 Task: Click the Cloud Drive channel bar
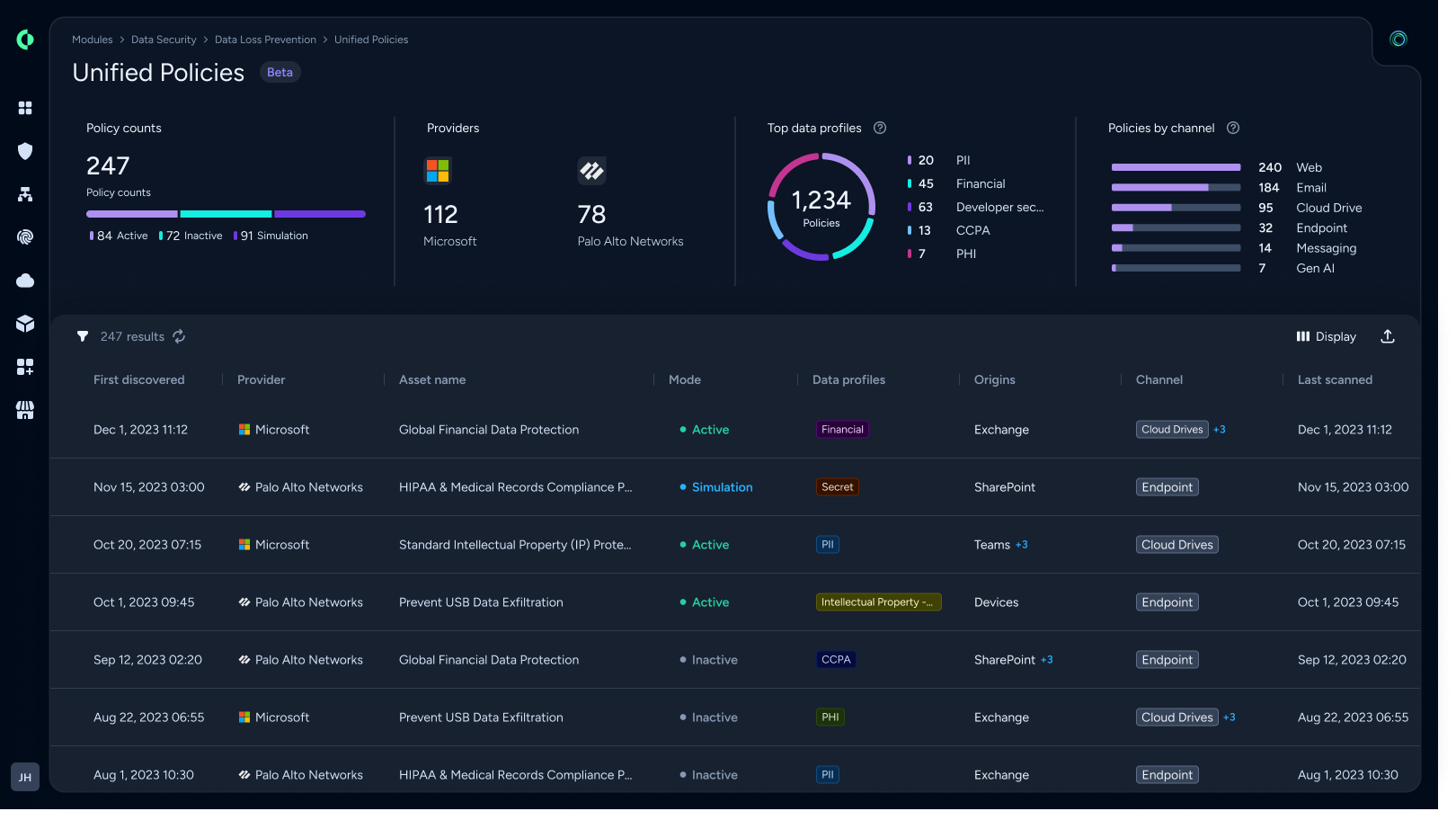[x=1190, y=210]
